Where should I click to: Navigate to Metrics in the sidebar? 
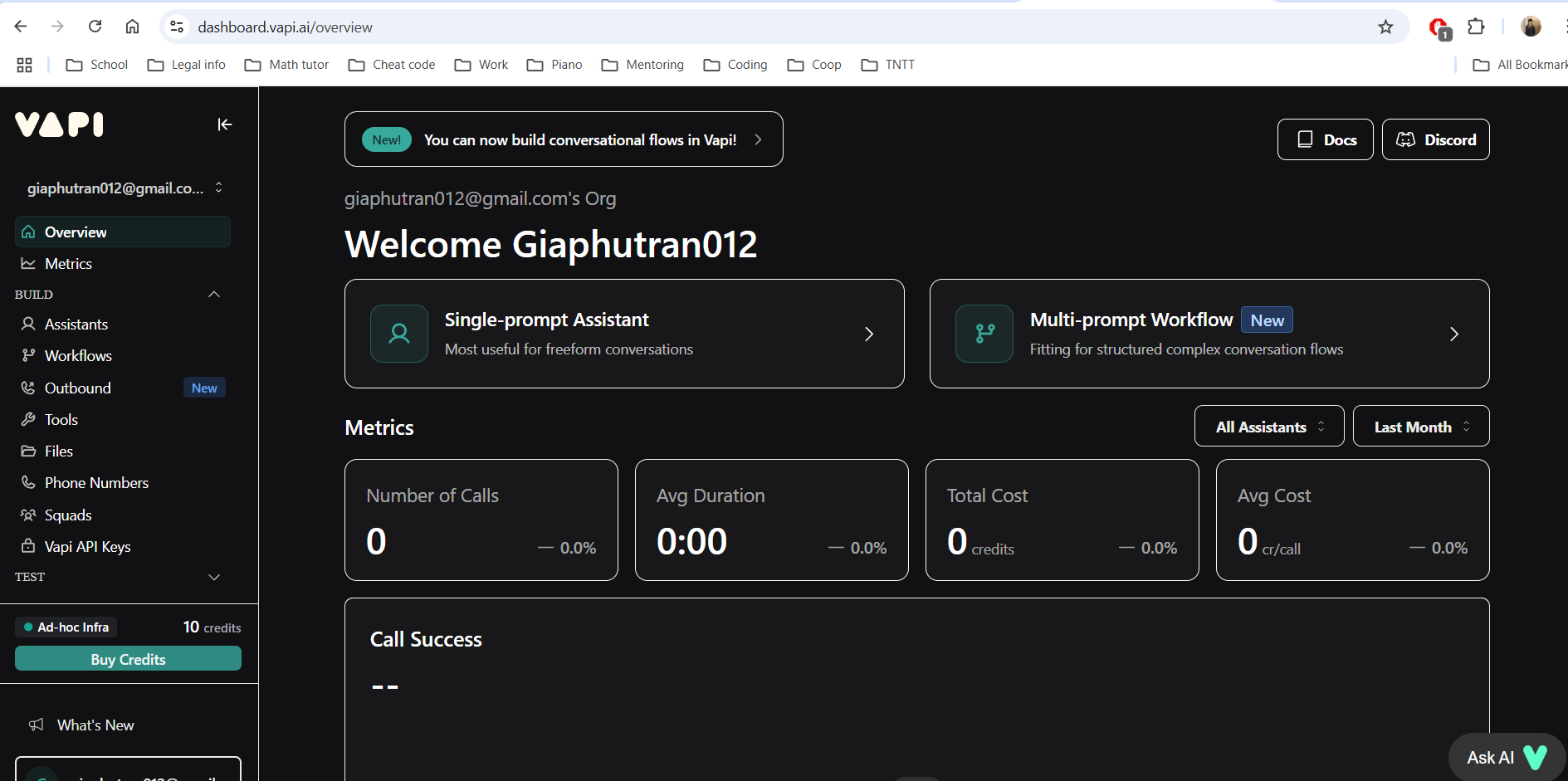pos(123,264)
